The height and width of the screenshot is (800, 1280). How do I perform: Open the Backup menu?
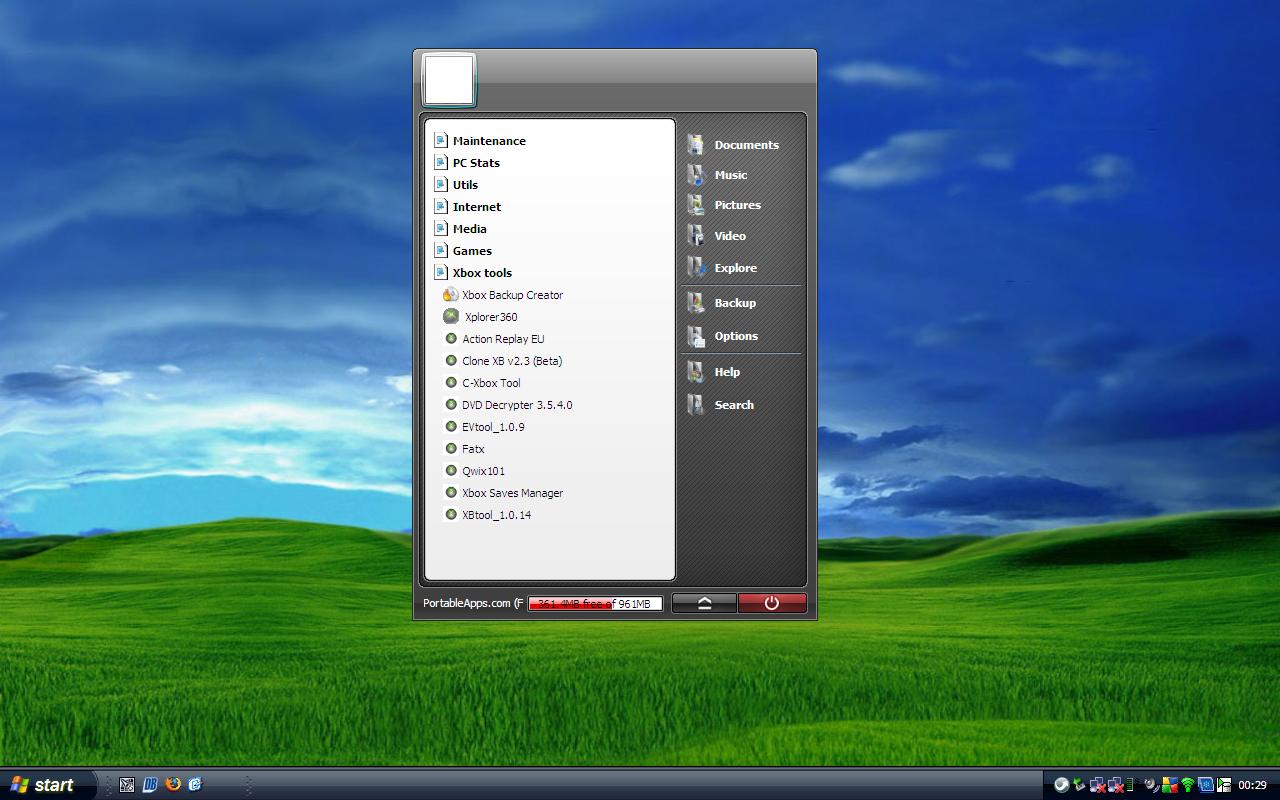click(x=734, y=303)
